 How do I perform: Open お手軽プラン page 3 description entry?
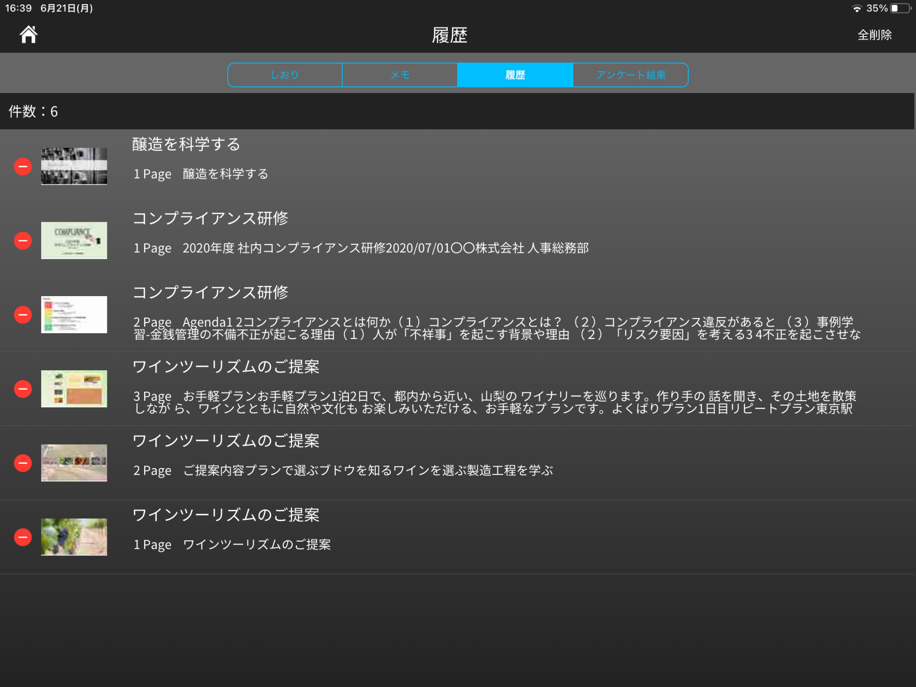coord(495,402)
